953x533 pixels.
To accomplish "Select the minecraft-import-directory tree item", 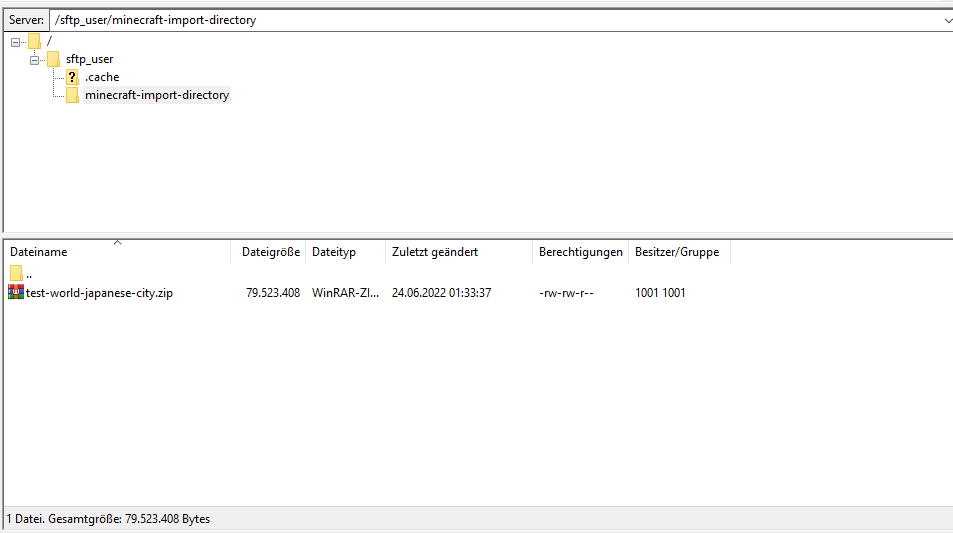I will pyautogui.click(x=156, y=95).
